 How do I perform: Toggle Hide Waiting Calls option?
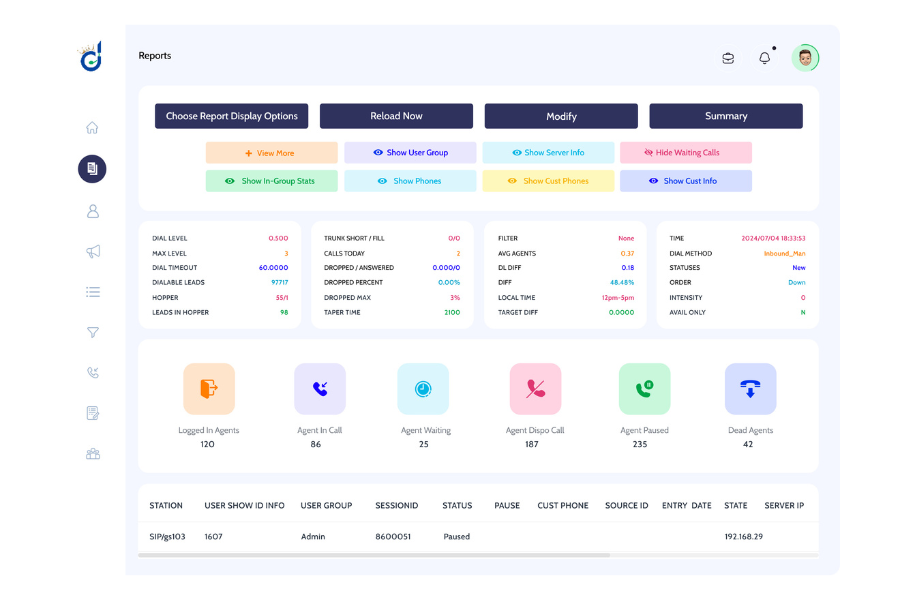[685, 153]
